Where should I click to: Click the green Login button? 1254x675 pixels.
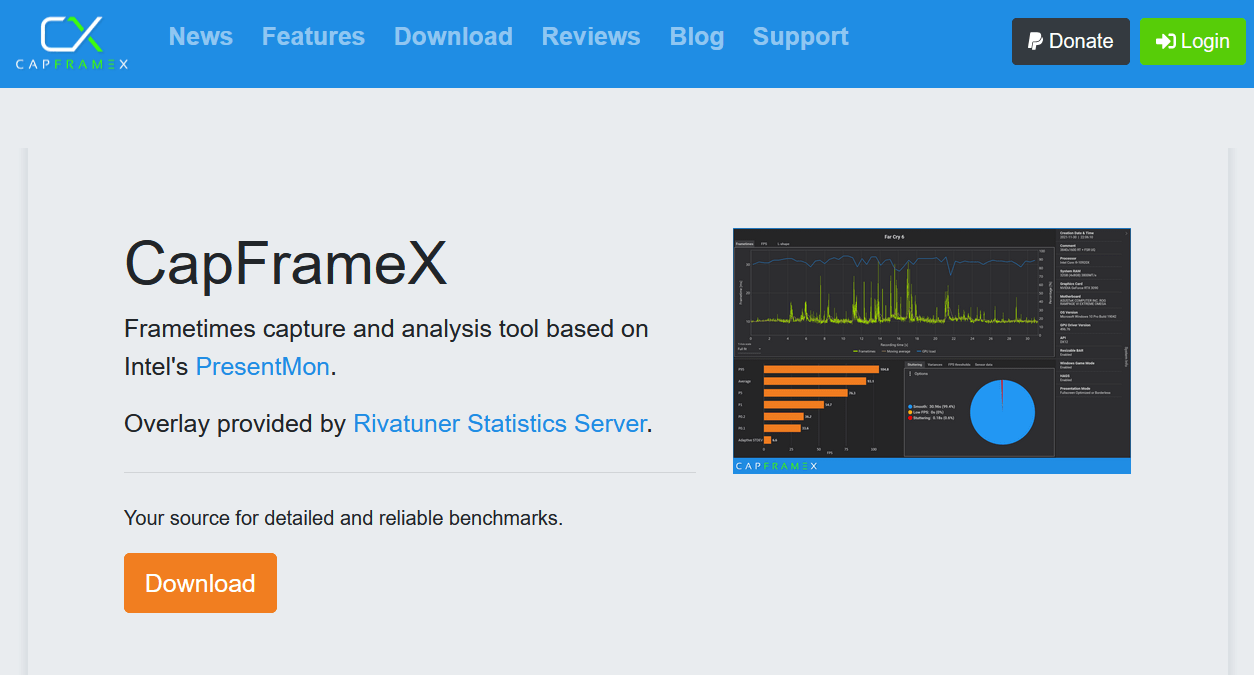1193,41
